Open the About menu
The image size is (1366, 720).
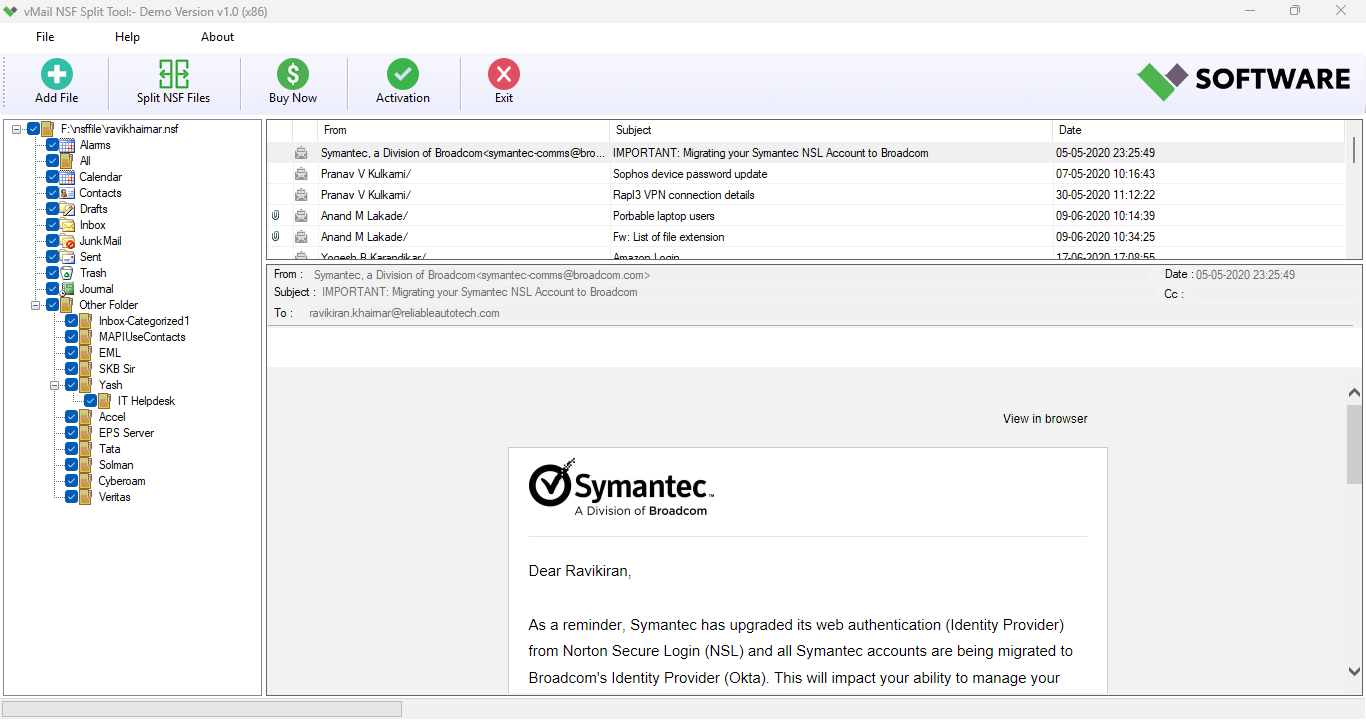point(217,37)
